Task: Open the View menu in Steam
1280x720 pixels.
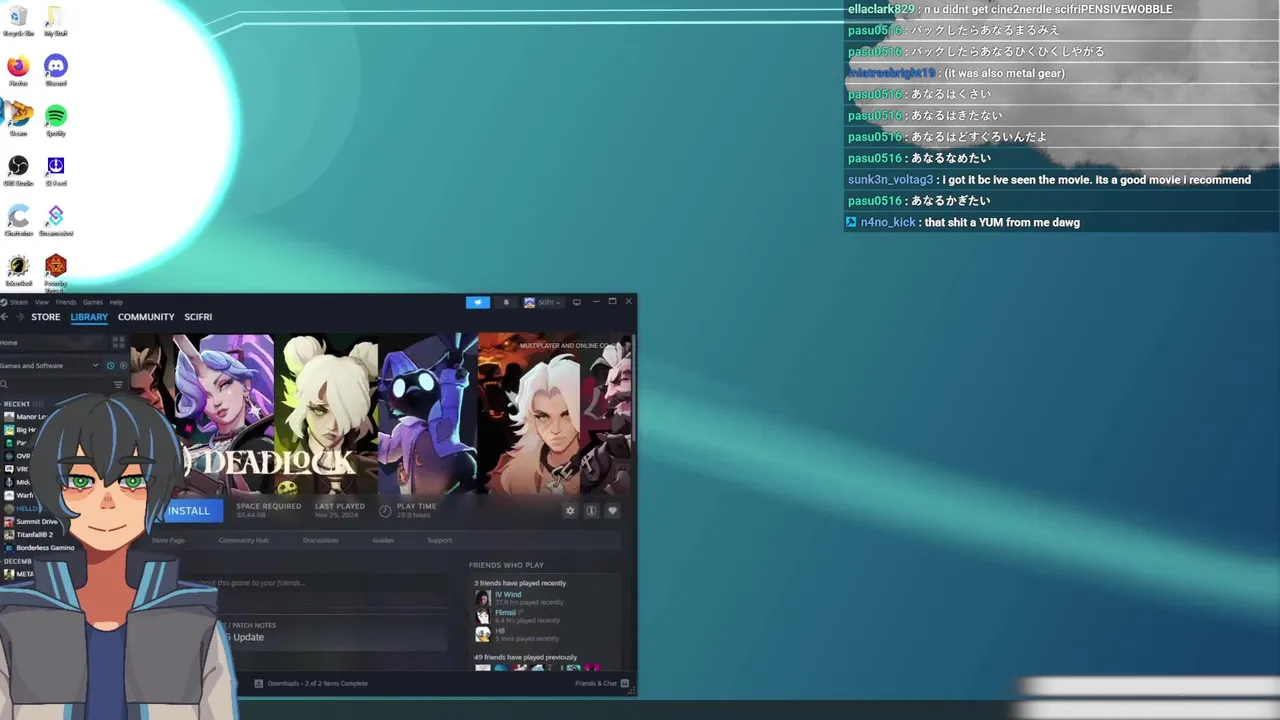Action: [41, 302]
